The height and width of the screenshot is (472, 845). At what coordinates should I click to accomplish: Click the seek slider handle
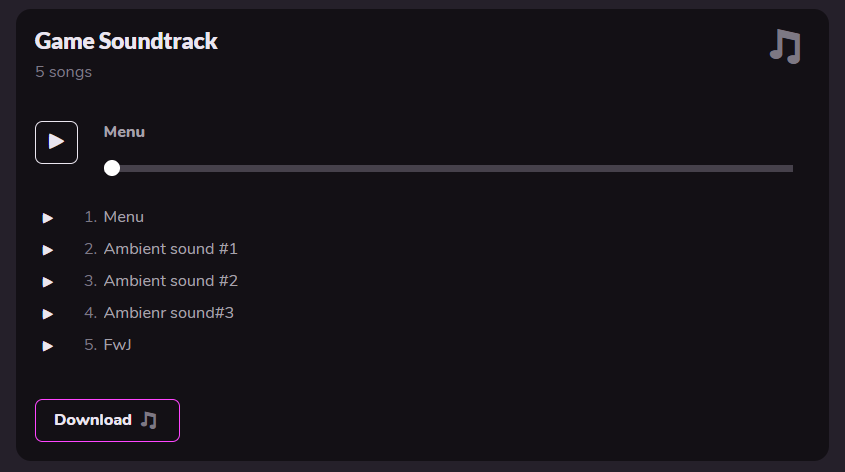click(x=112, y=168)
